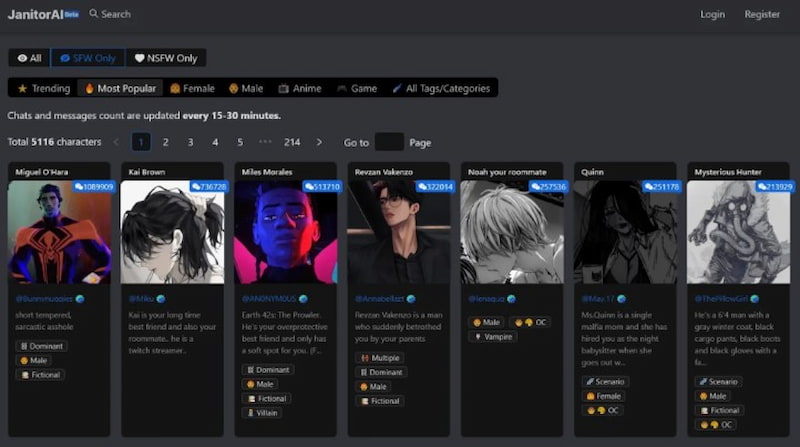Viewport: 800px width, 447px height.
Task: Open Quinn character image
Action: coord(626,232)
